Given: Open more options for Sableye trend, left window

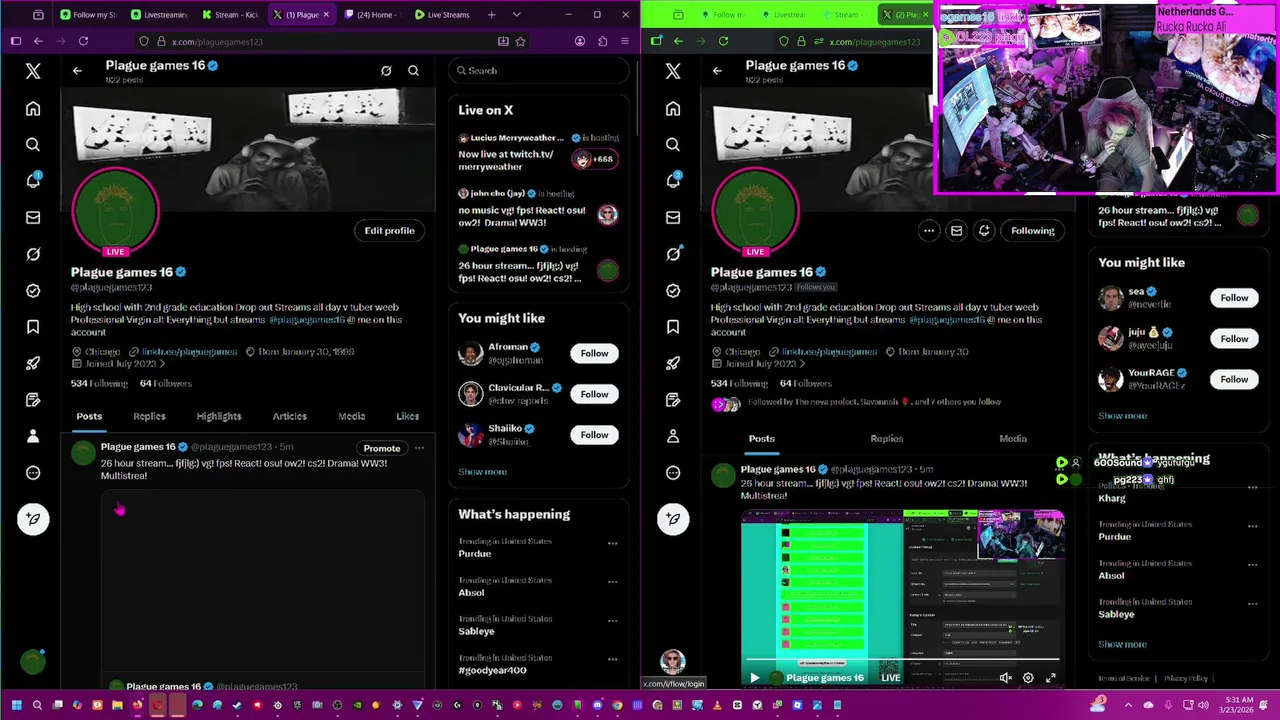Looking at the screenshot, I should [x=613, y=622].
